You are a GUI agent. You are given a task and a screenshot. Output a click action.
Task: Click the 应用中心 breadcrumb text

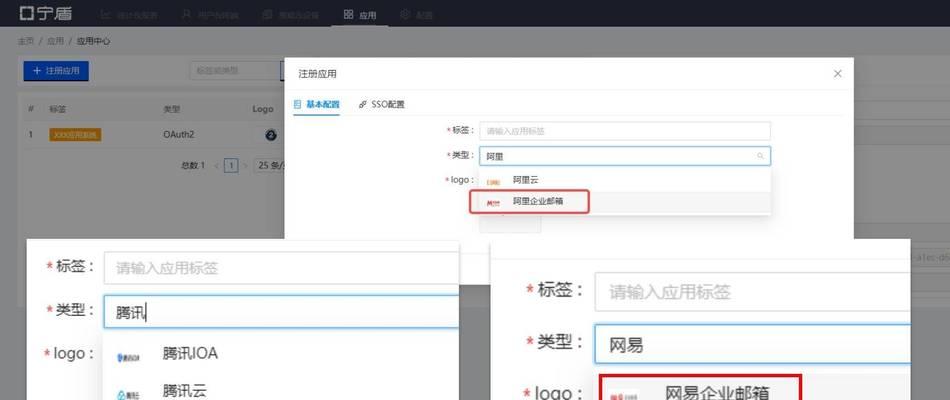[x=93, y=41]
